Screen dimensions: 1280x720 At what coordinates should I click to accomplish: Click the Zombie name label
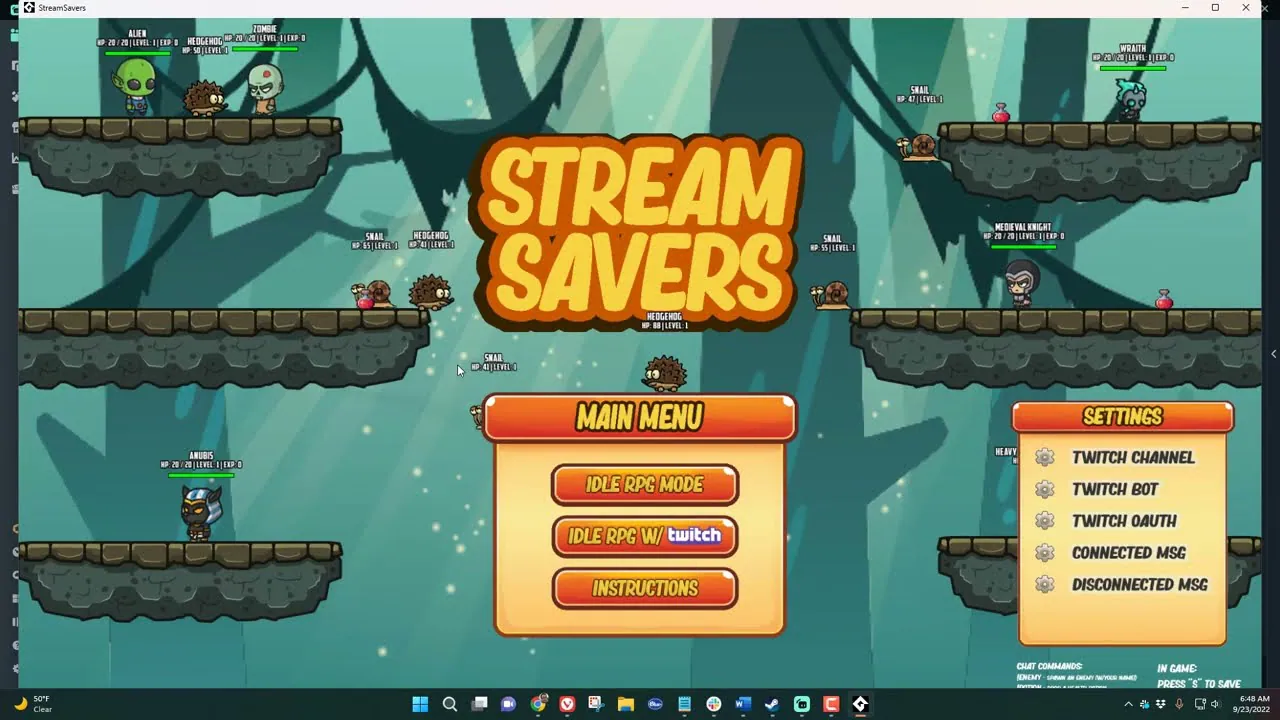coord(265,29)
